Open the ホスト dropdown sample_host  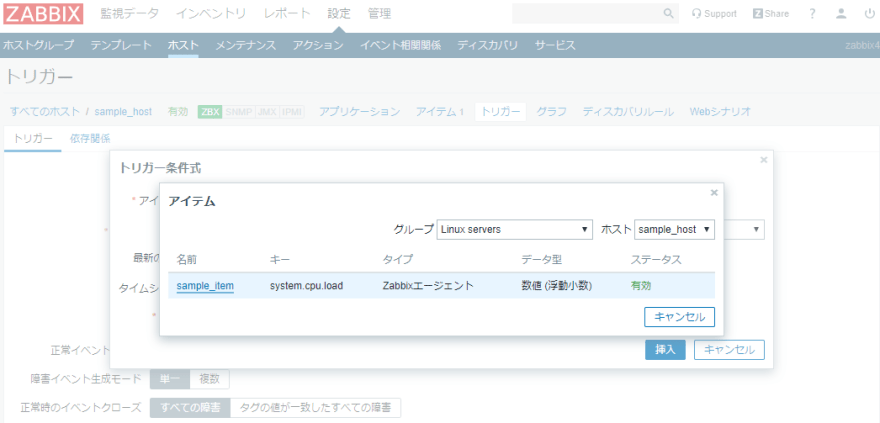(674, 229)
